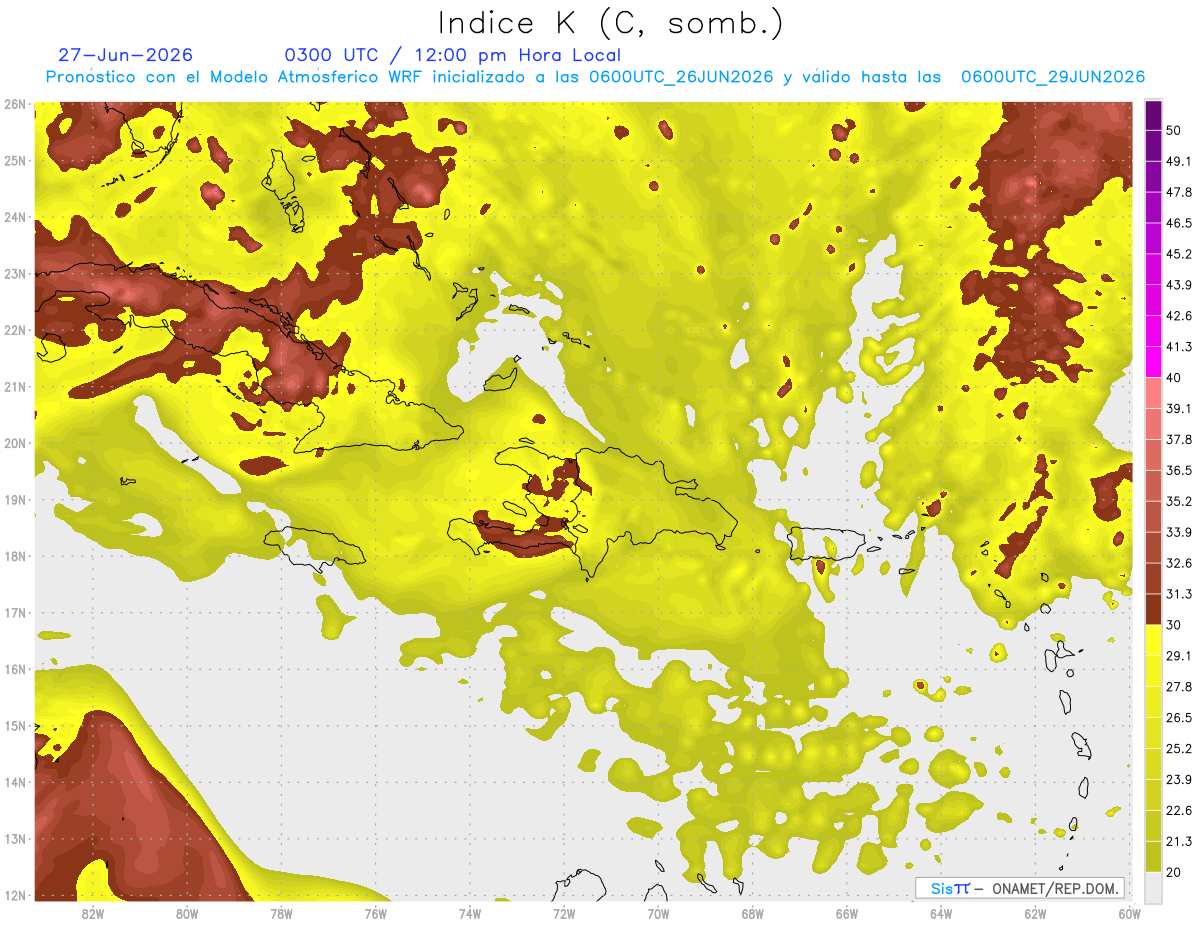Screen dimensions: 1200x927
Task: Click the latitude axis label "26N"
Action: point(15,104)
